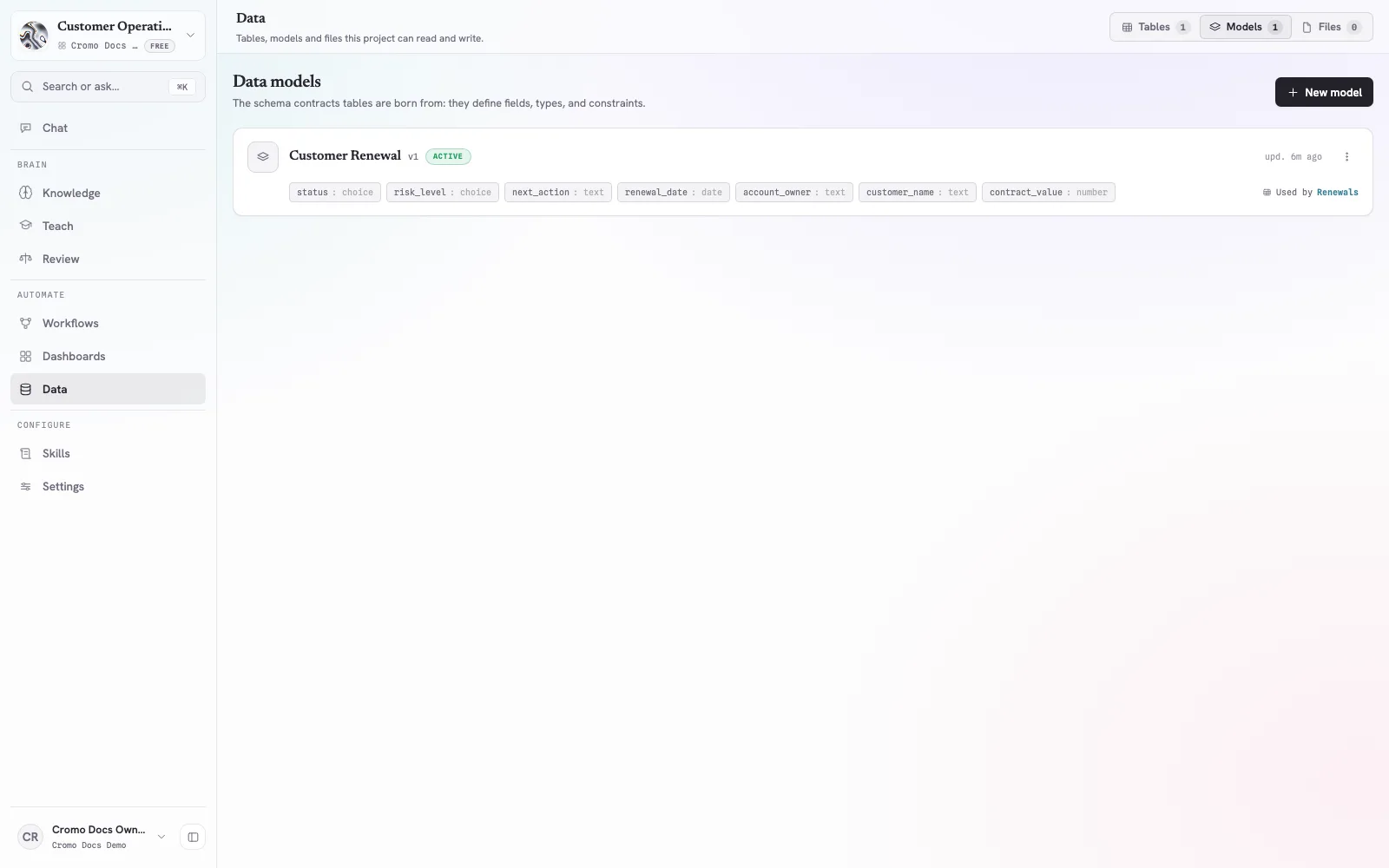Collapse the sidebar with the panel icon
Image resolution: width=1389 pixels, height=868 pixels.
coord(193,837)
